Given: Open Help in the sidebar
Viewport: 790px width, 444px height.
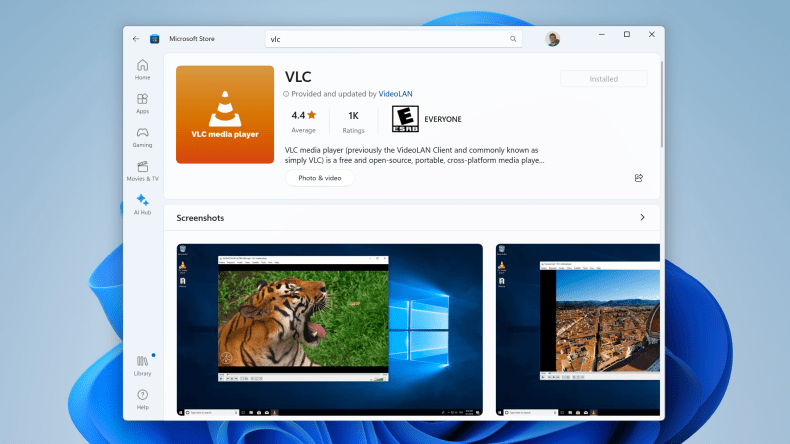Looking at the screenshot, I should tap(143, 400).
